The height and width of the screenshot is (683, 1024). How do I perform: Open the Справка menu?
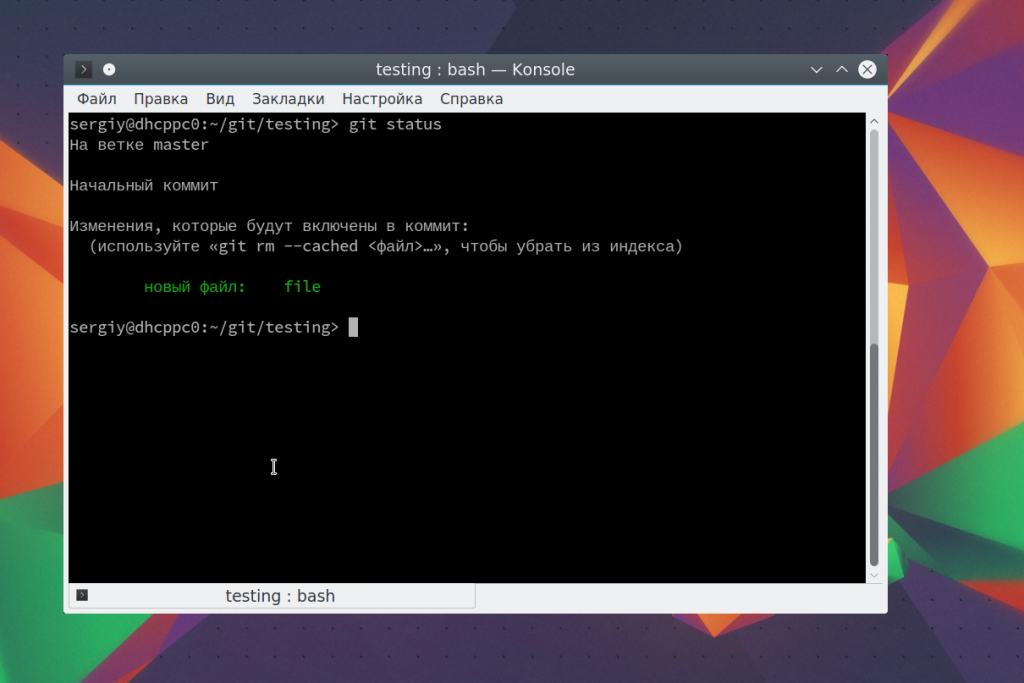471,99
